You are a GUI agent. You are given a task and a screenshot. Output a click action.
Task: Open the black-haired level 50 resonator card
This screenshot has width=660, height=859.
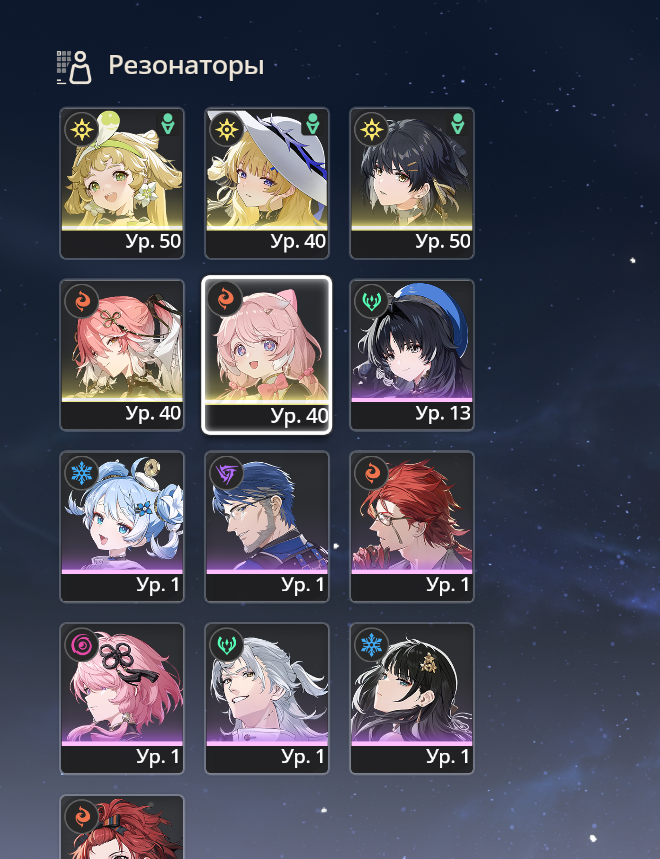[412, 183]
